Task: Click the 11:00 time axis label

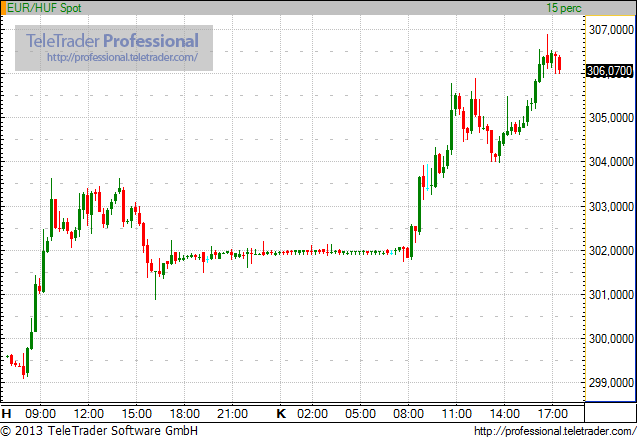Action: click(456, 414)
